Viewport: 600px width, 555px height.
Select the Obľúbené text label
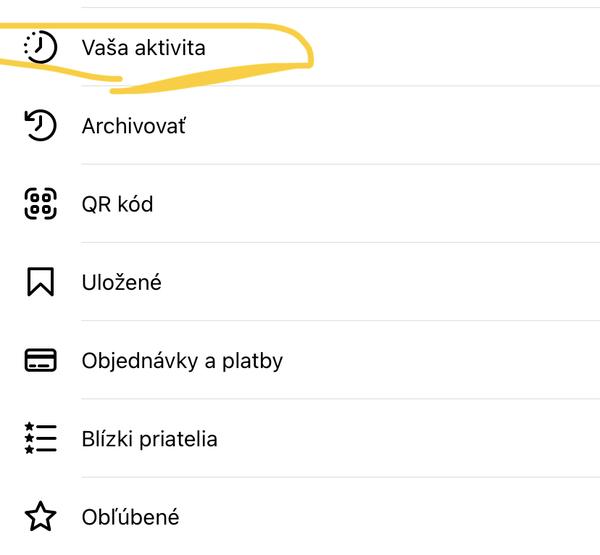click(130, 517)
